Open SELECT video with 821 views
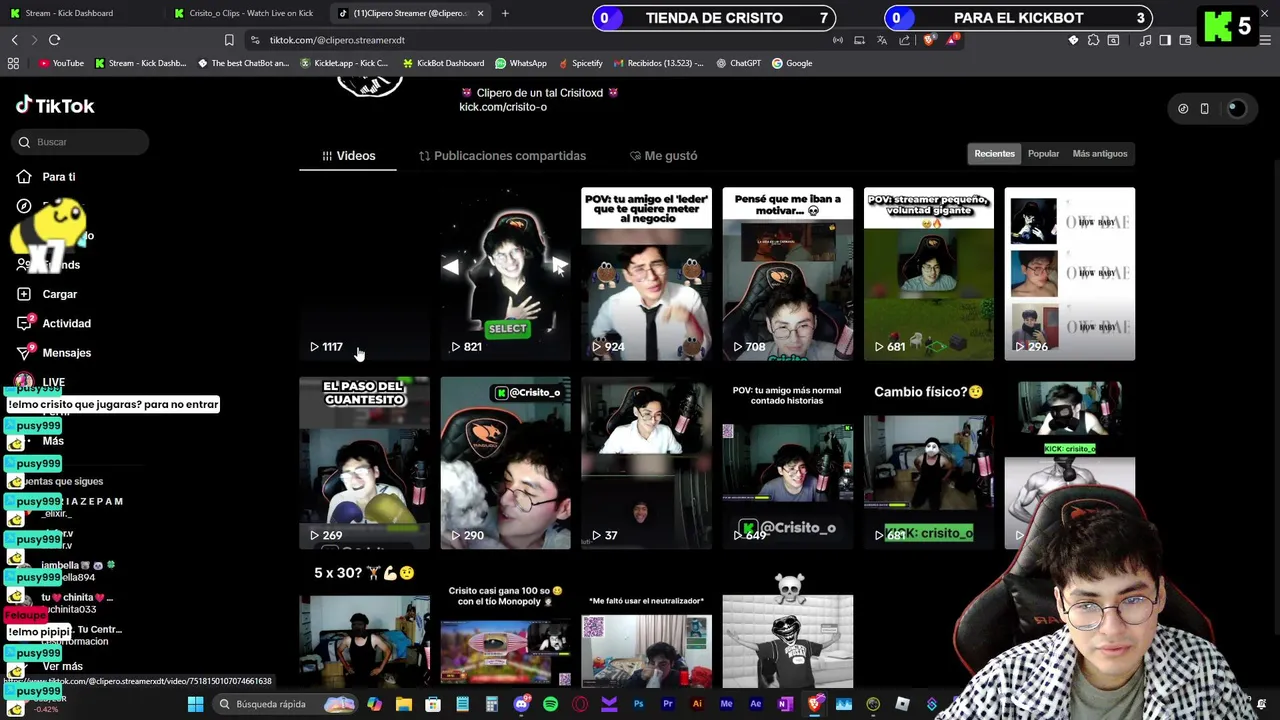 [505, 274]
